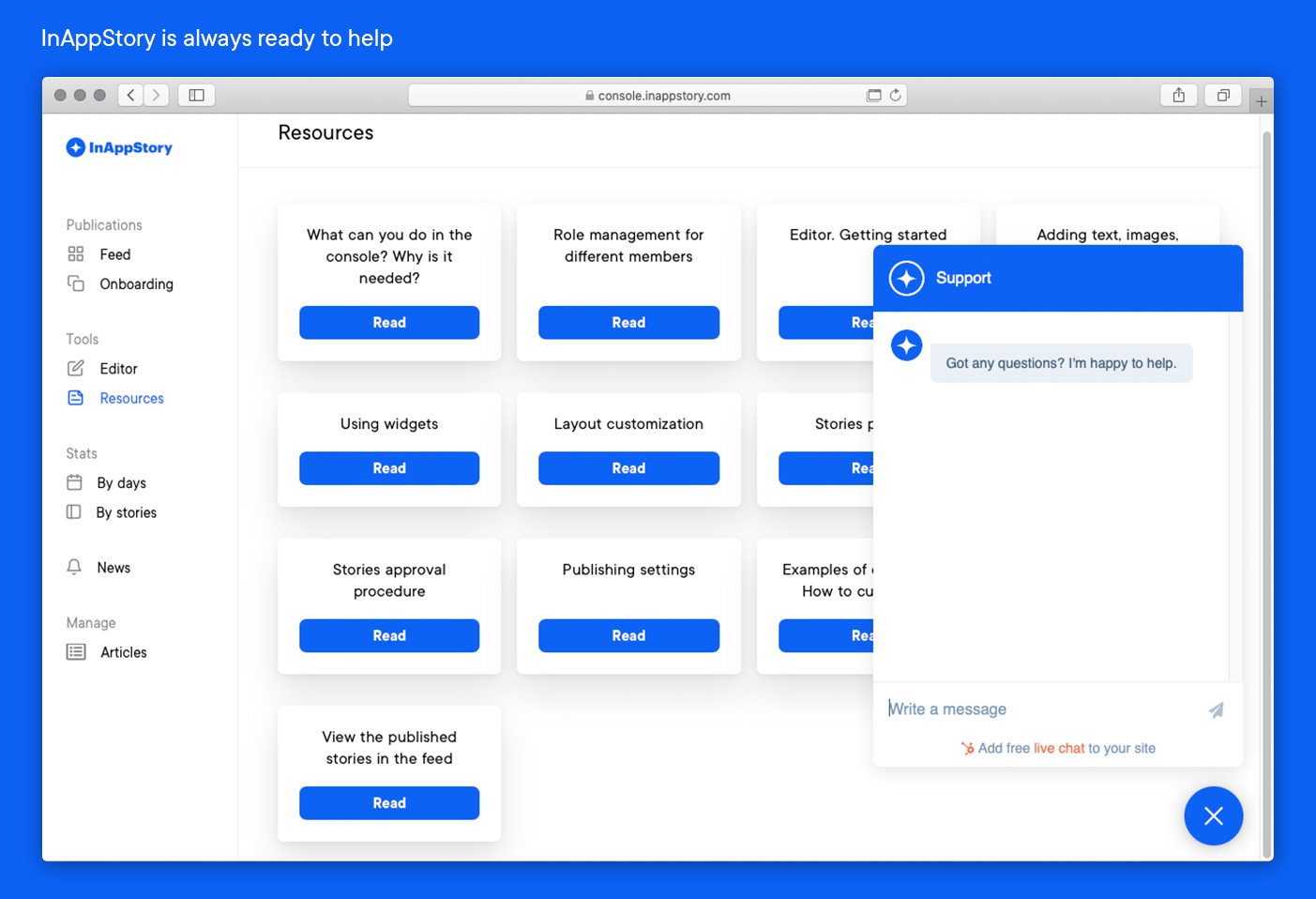This screenshot has width=1316, height=899.
Task: Click the reader view icon in address bar
Action: [874, 95]
